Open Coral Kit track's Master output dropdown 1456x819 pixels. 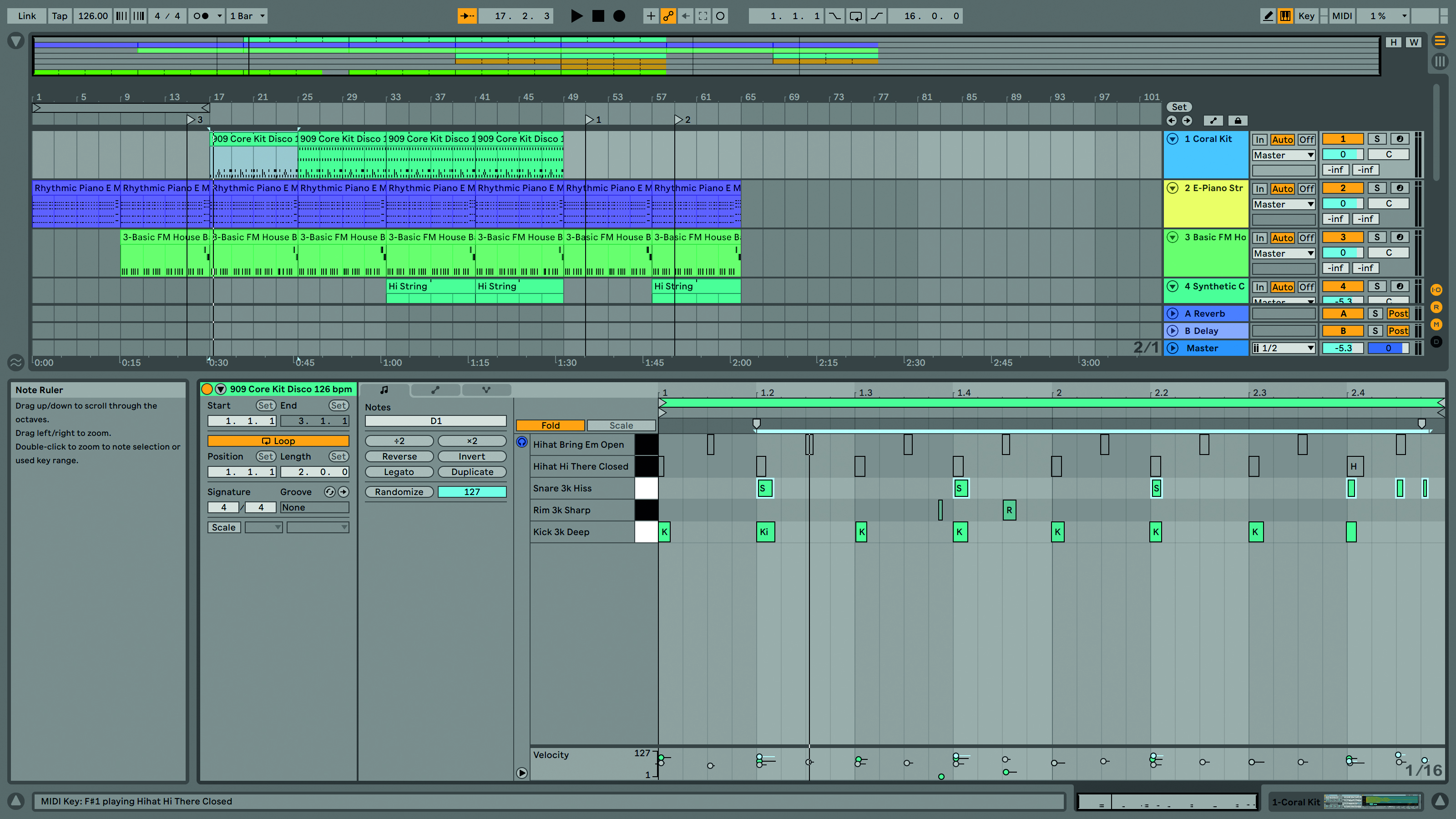[1284, 155]
